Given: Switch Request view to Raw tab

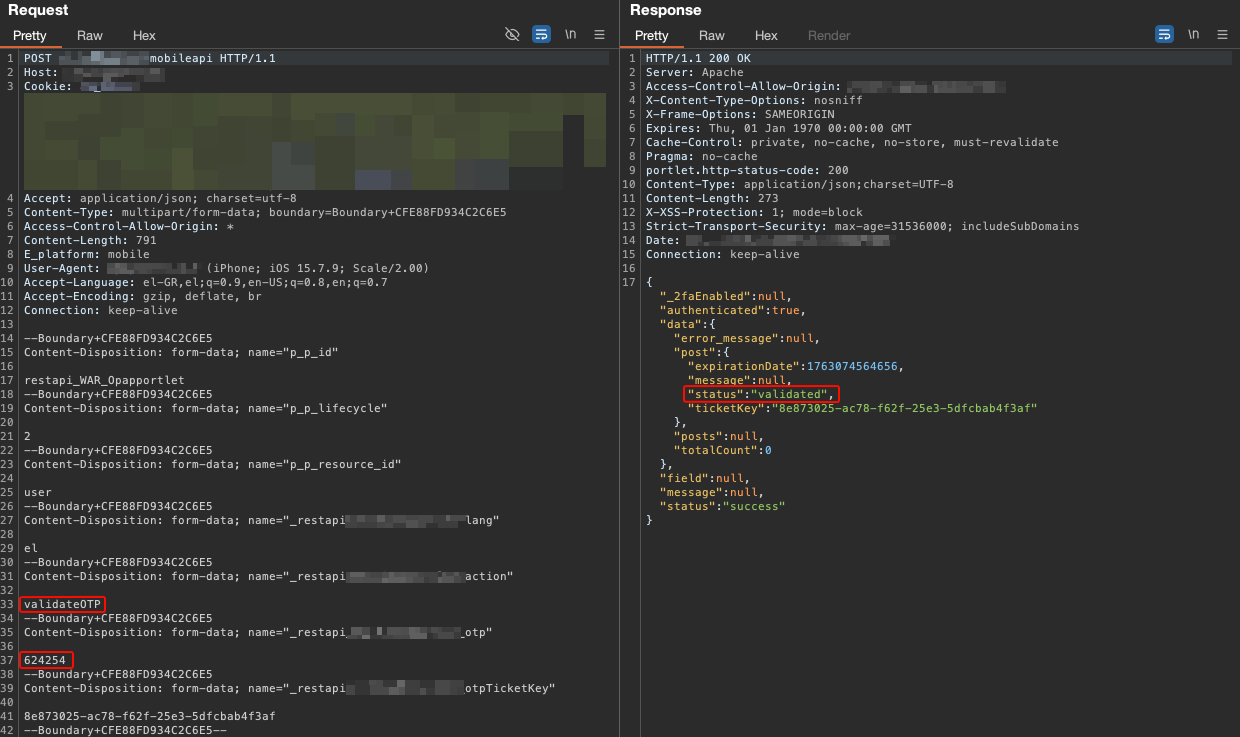Looking at the screenshot, I should [x=90, y=35].
